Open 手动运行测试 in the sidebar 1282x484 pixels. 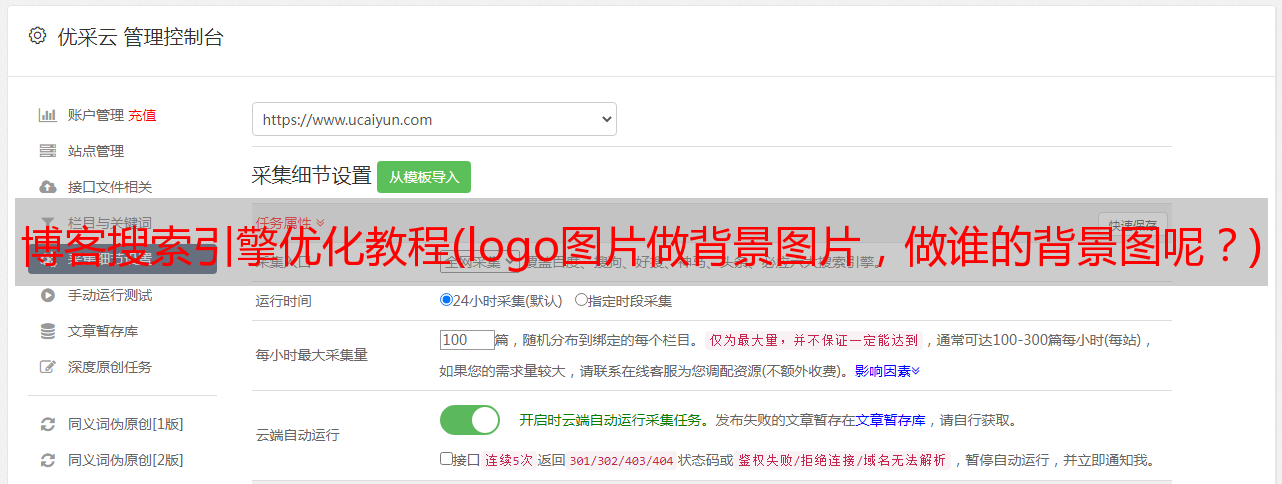(110, 295)
